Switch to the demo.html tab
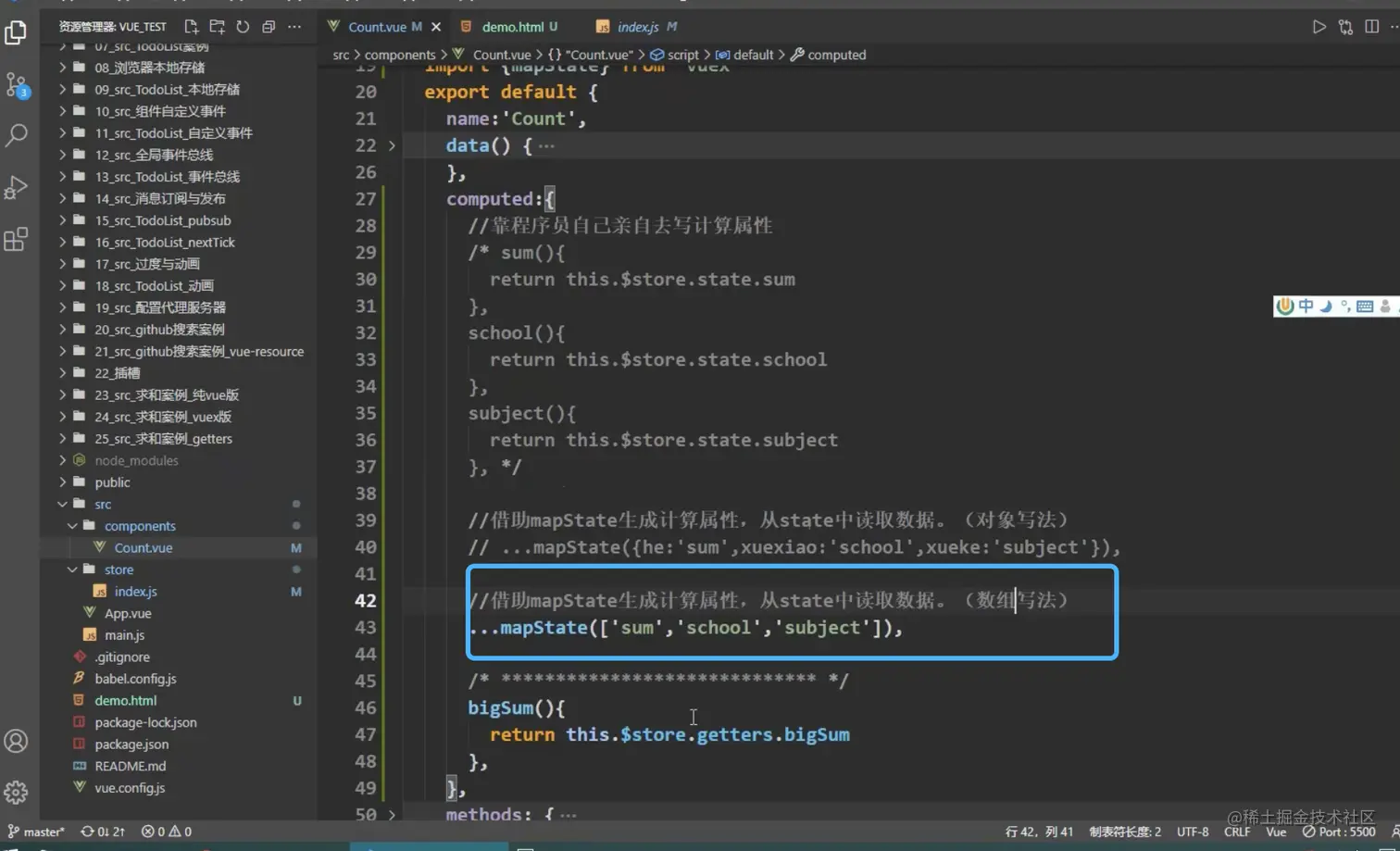The image size is (1400, 851). coord(511,27)
